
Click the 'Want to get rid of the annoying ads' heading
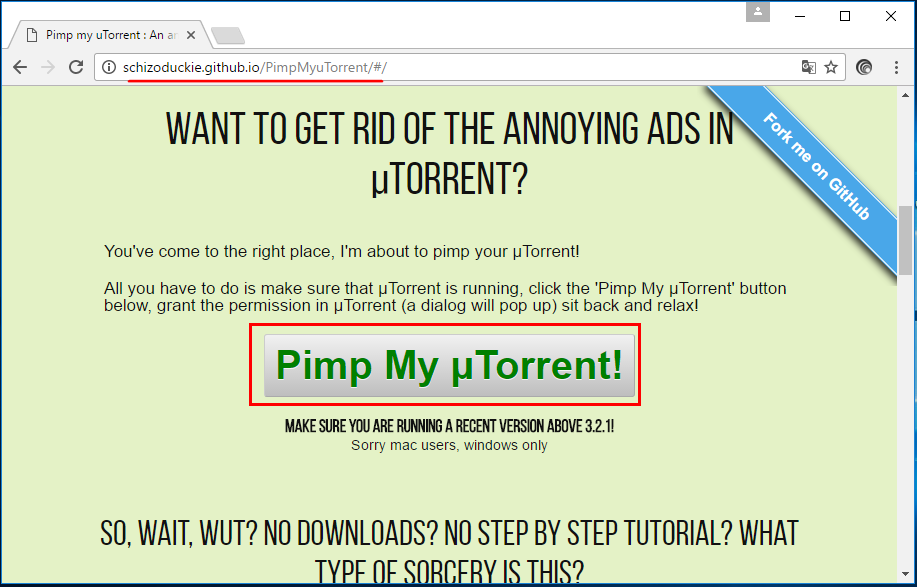coord(449,153)
